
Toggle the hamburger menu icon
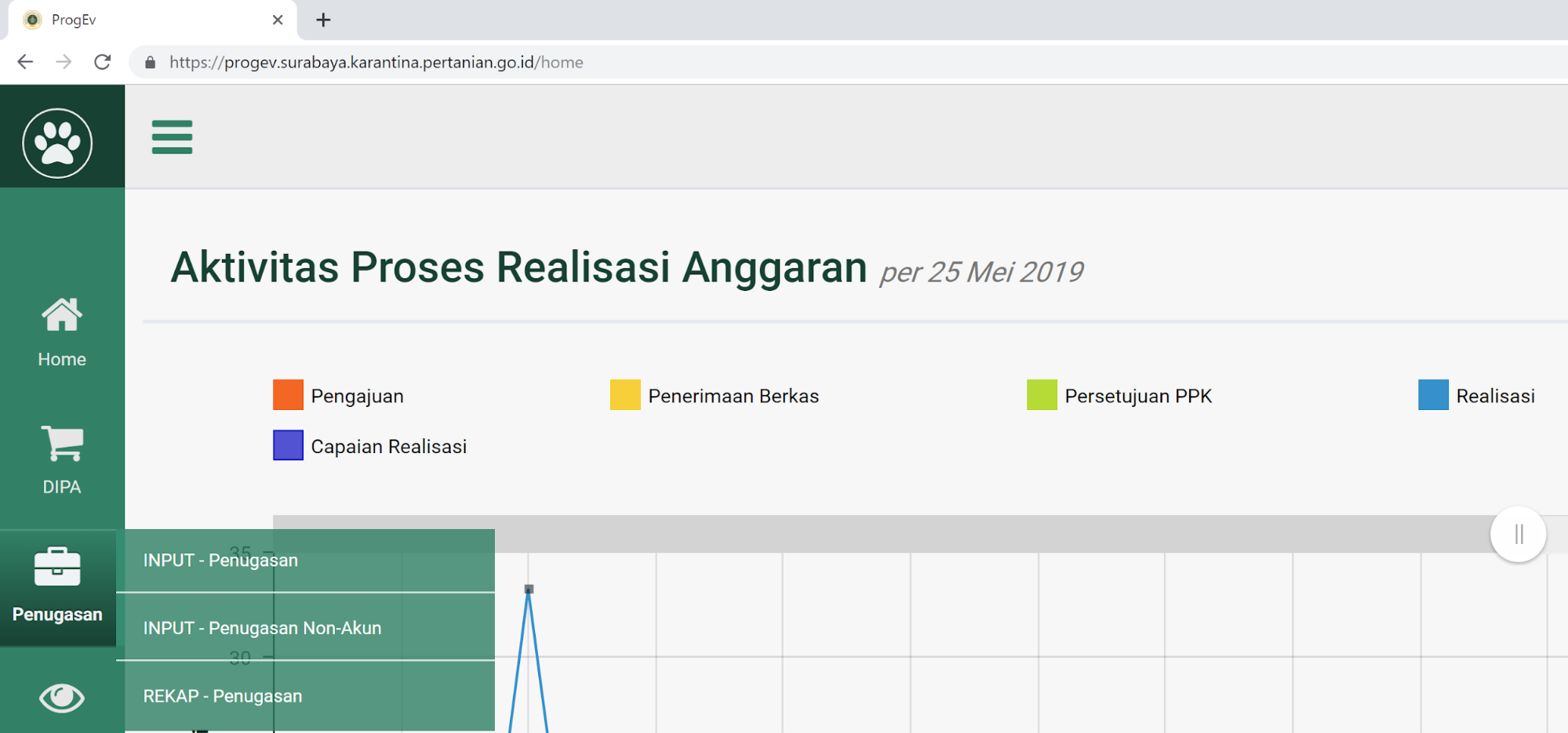172,137
